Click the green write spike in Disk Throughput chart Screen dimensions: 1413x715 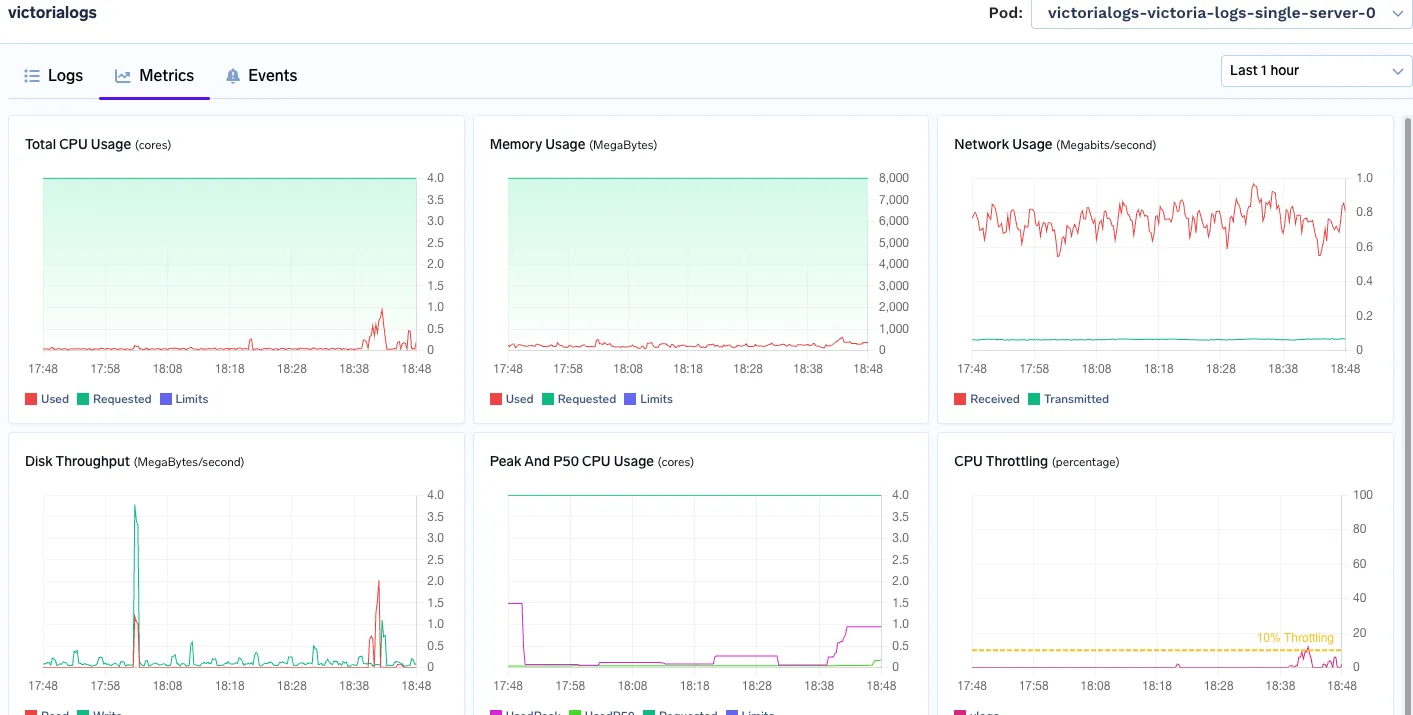[135, 560]
